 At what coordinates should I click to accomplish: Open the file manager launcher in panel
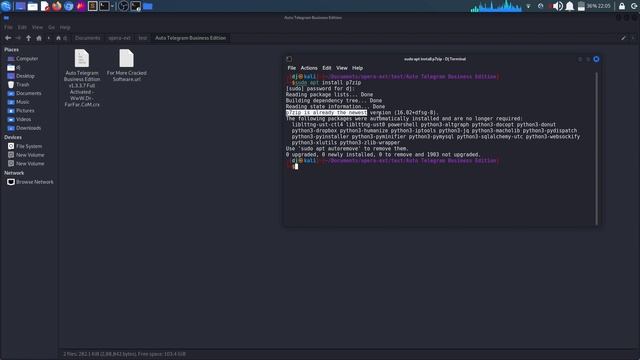[x=32, y=6]
